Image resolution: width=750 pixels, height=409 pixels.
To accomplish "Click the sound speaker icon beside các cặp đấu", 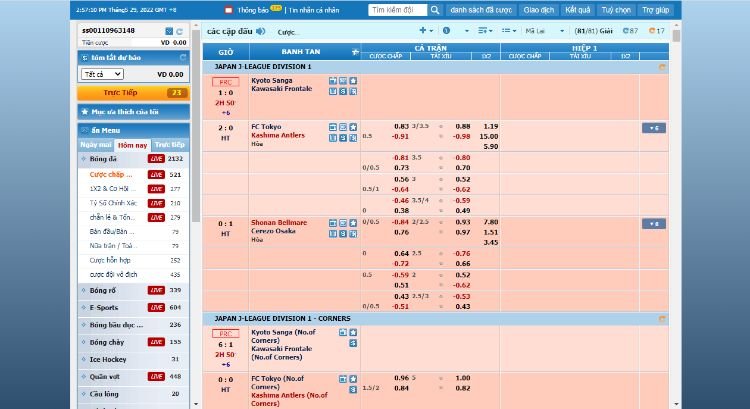I will (260, 31).
